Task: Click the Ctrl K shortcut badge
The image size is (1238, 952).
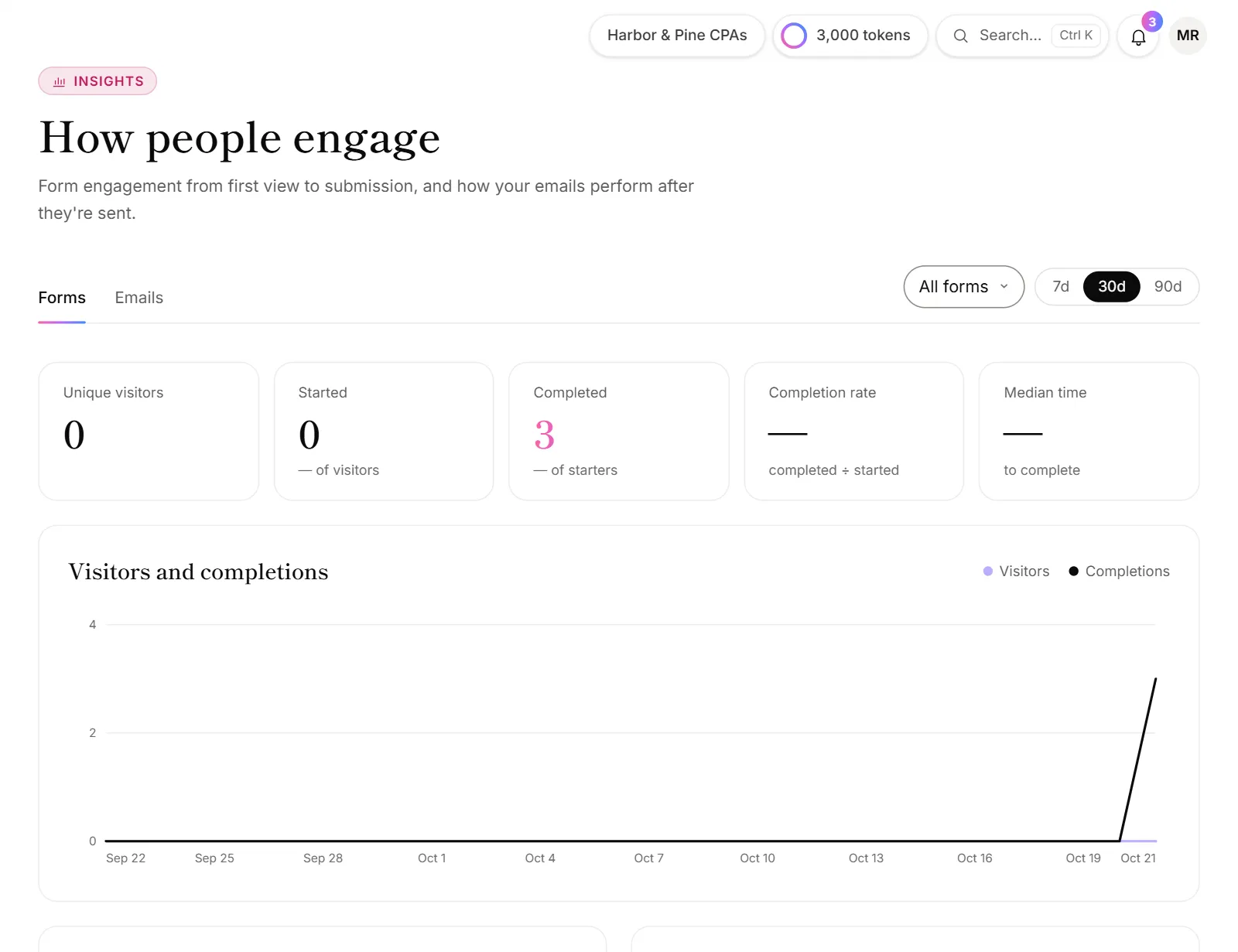Action: [1076, 36]
